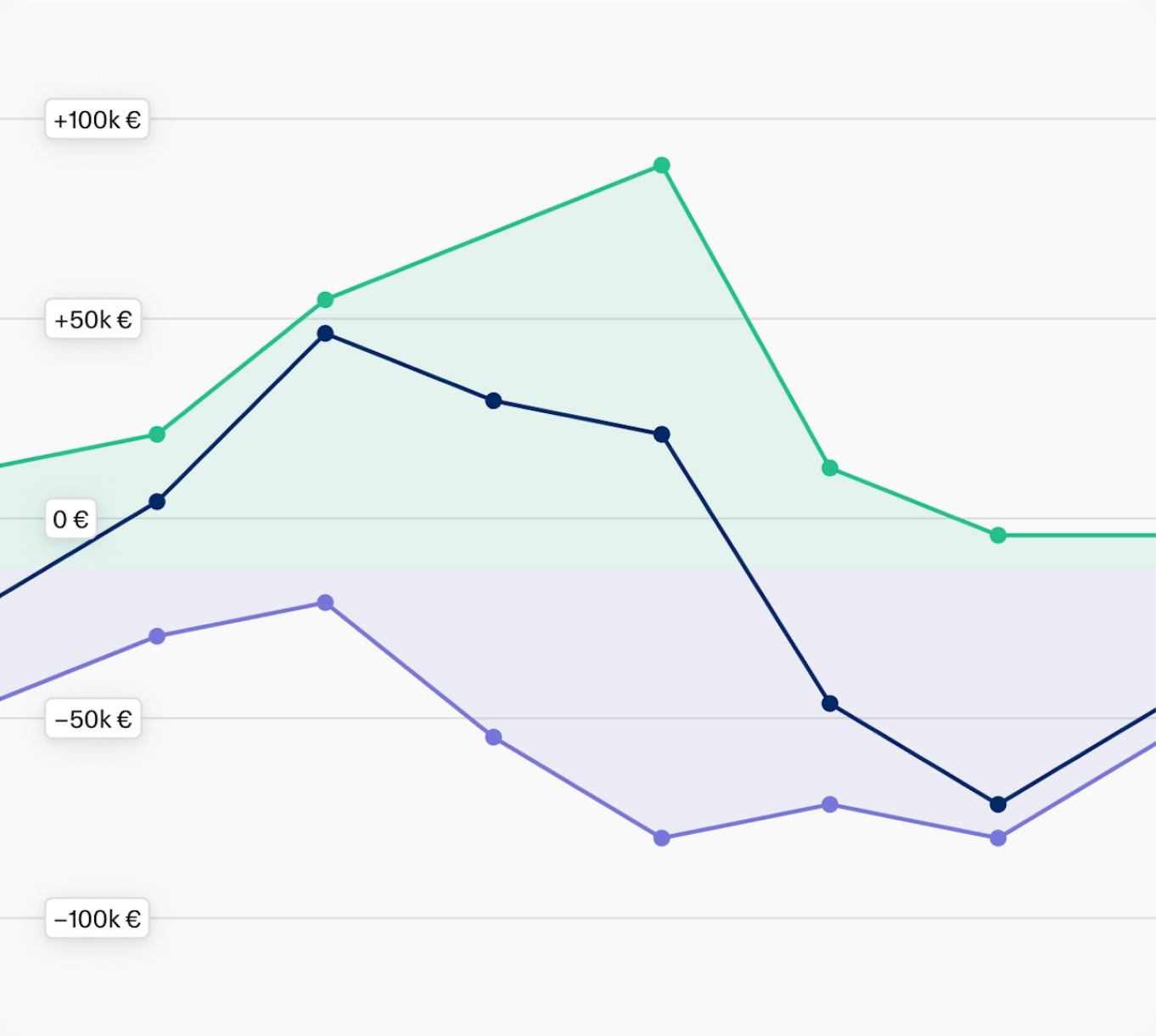Select navy point directly beneath the green peak

(x=662, y=434)
